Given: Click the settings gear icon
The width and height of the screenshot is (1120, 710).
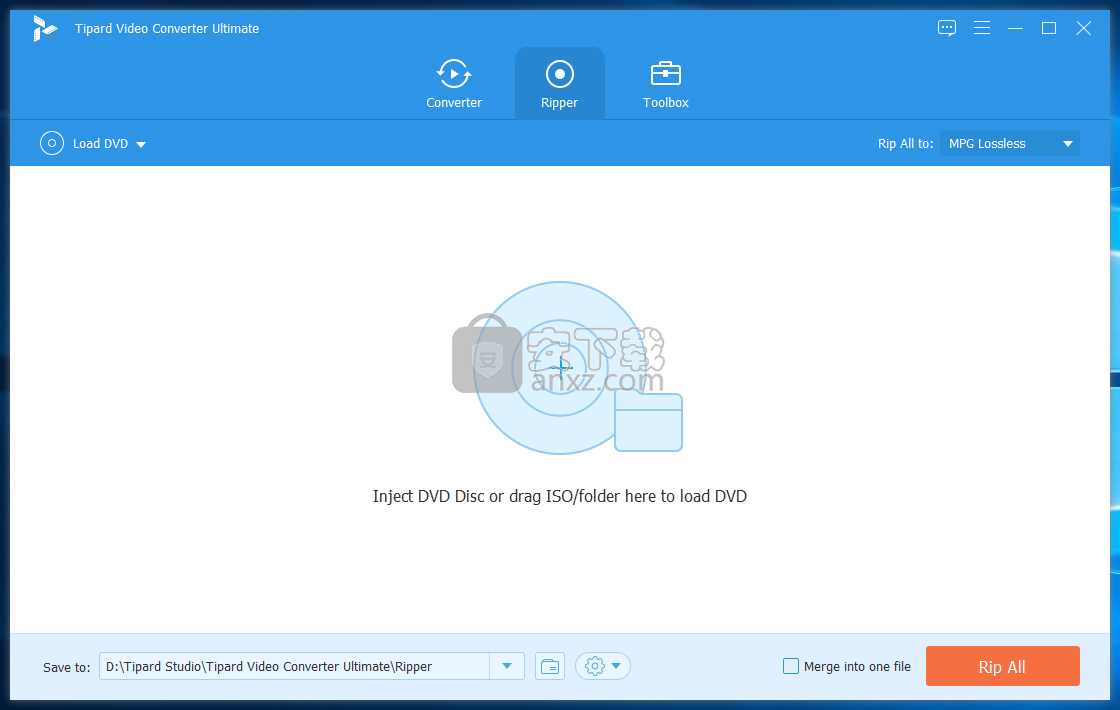Looking at the screenshot, I should (595, 666).
